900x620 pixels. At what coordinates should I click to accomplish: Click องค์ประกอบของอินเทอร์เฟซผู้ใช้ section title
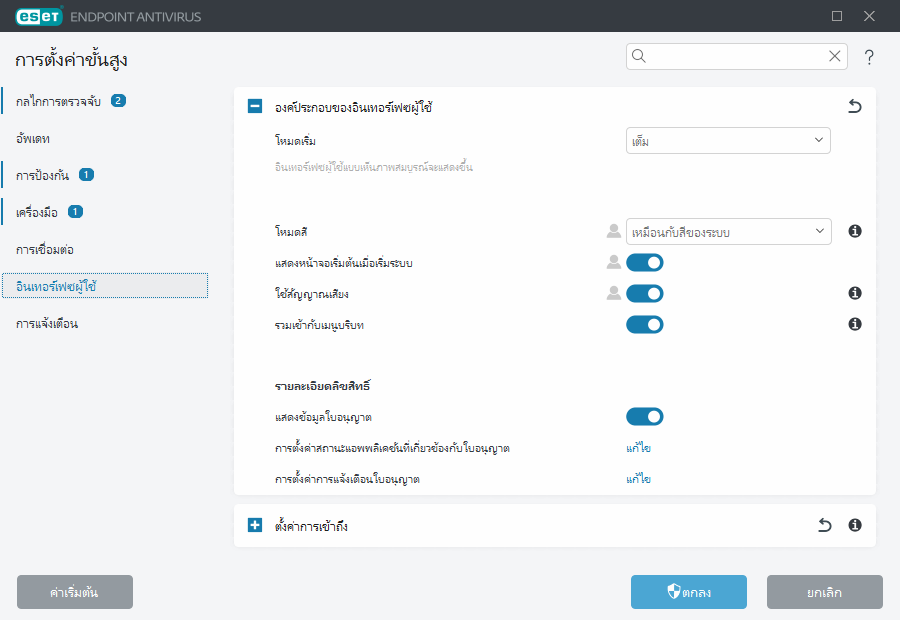coord(354,107)
